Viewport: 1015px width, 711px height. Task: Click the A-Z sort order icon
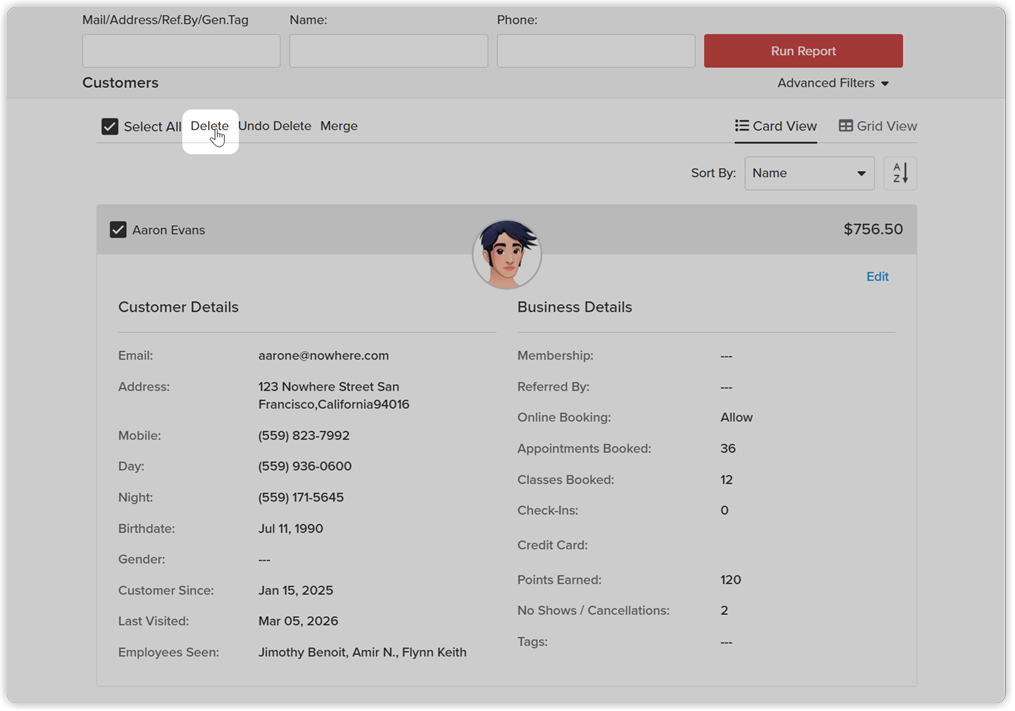tap(900, 173)
